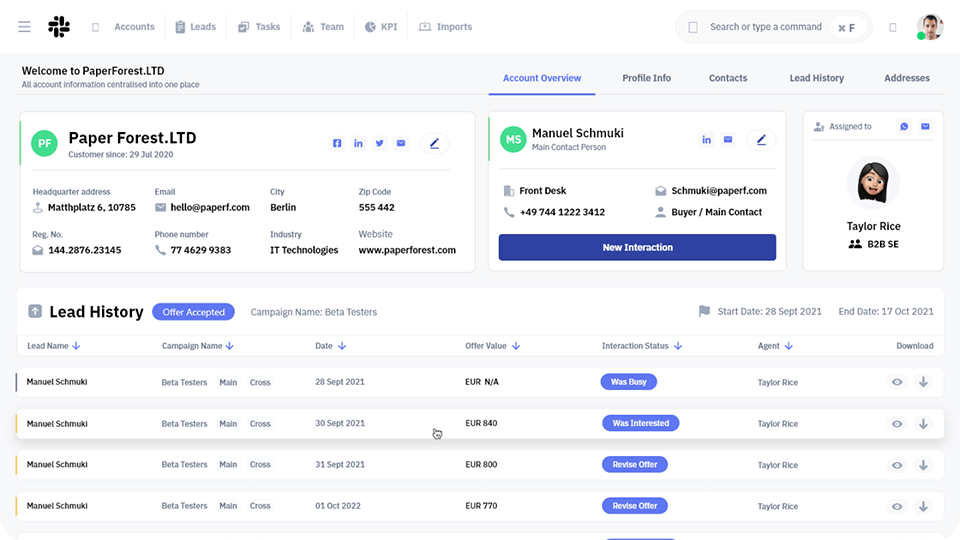
Task: Click hello@paperf.com email address
Action: [x=210, y=208]
